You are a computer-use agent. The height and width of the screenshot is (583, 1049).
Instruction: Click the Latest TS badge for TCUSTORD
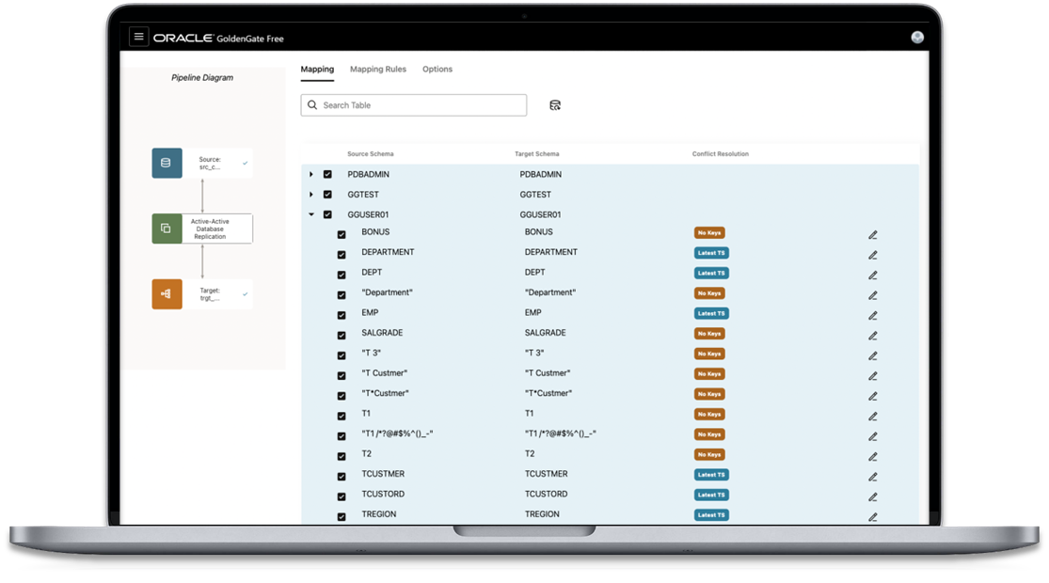pyautogui.click(x=711, y=495)
